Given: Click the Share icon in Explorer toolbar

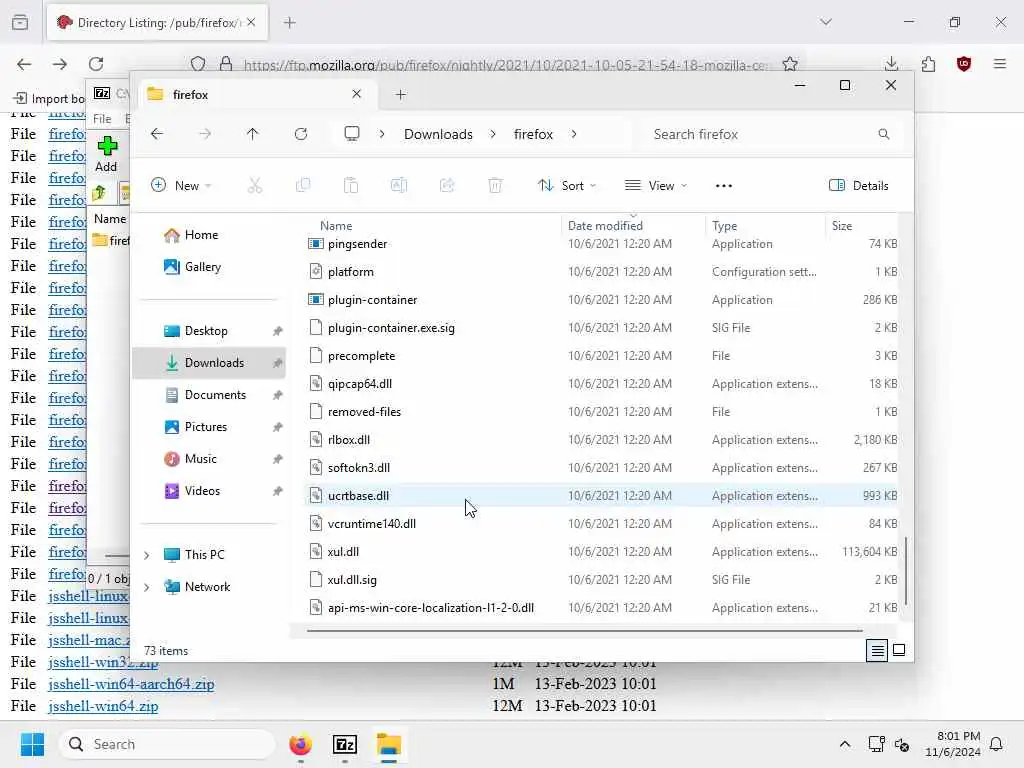Looking at the screenshot, I should pos(447,185).
